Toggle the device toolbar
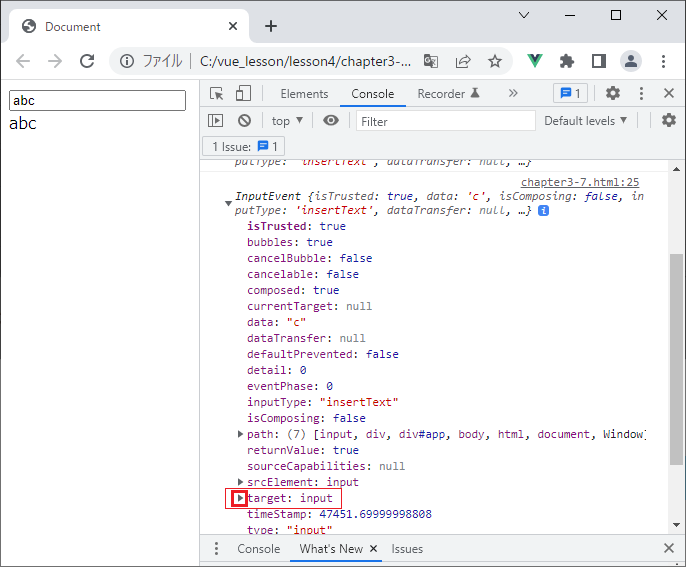 pos(243,94)
